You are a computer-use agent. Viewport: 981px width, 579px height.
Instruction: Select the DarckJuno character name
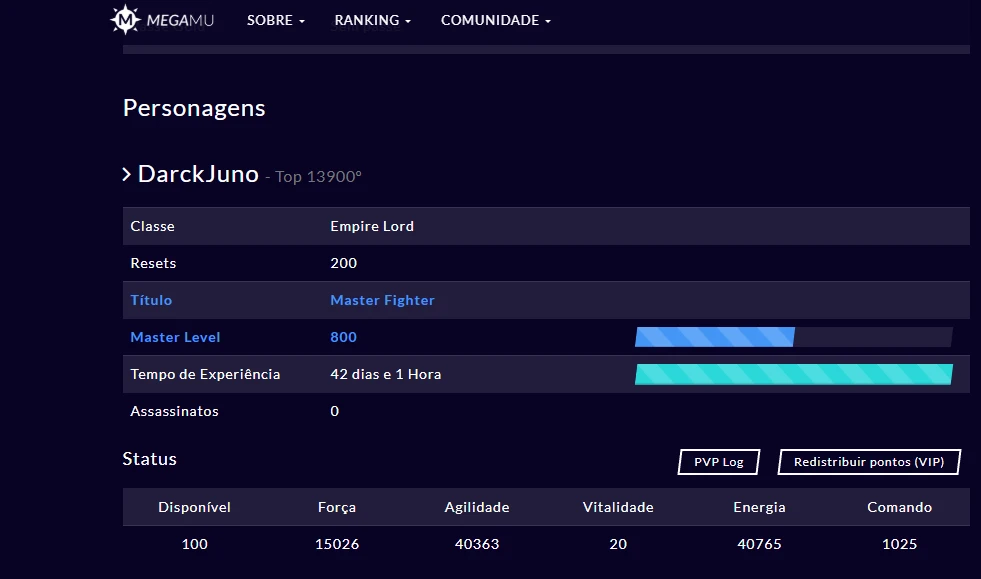click(x=198, y=174)
